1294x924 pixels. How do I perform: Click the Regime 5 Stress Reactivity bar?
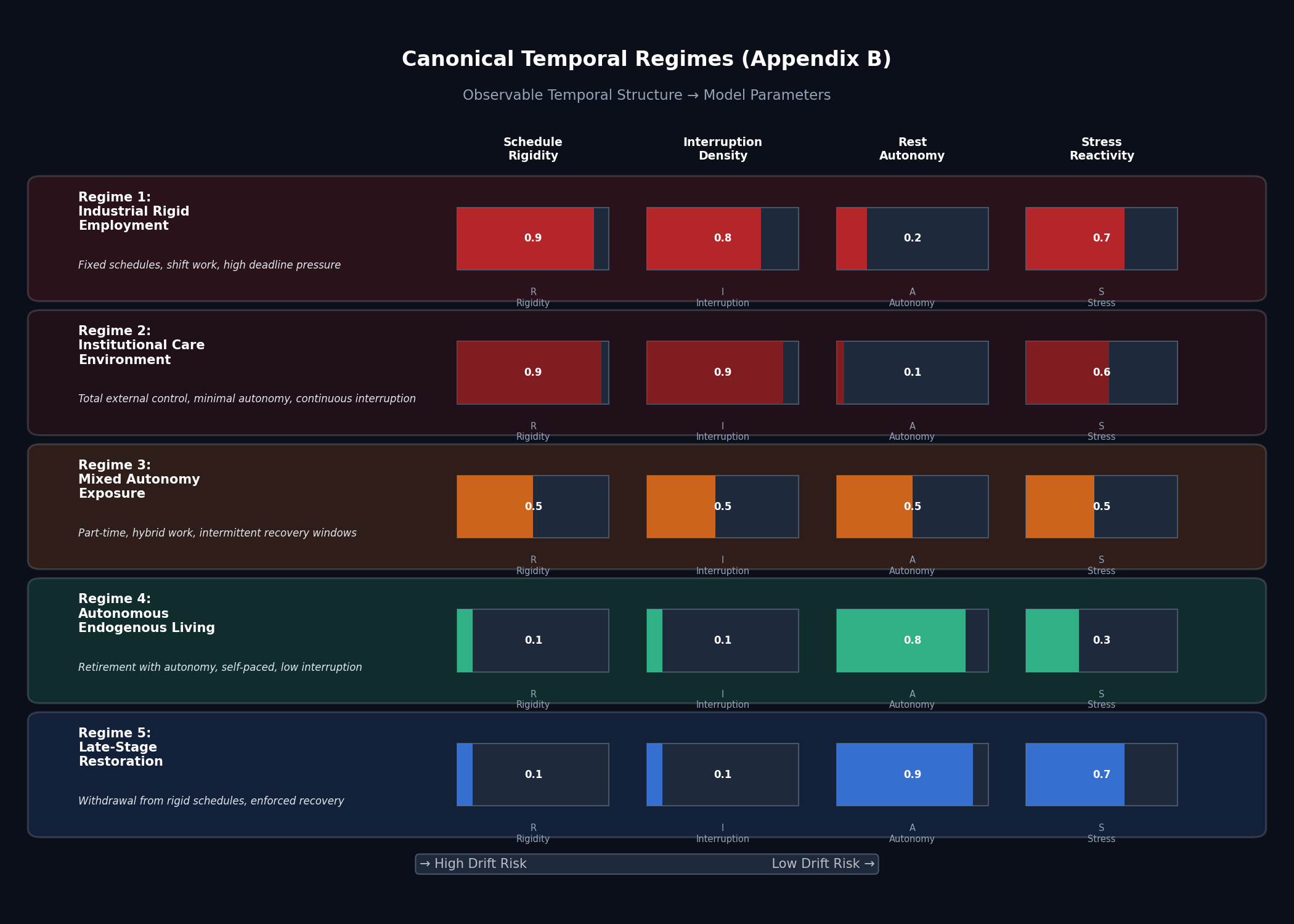(x=1101, y=774)
